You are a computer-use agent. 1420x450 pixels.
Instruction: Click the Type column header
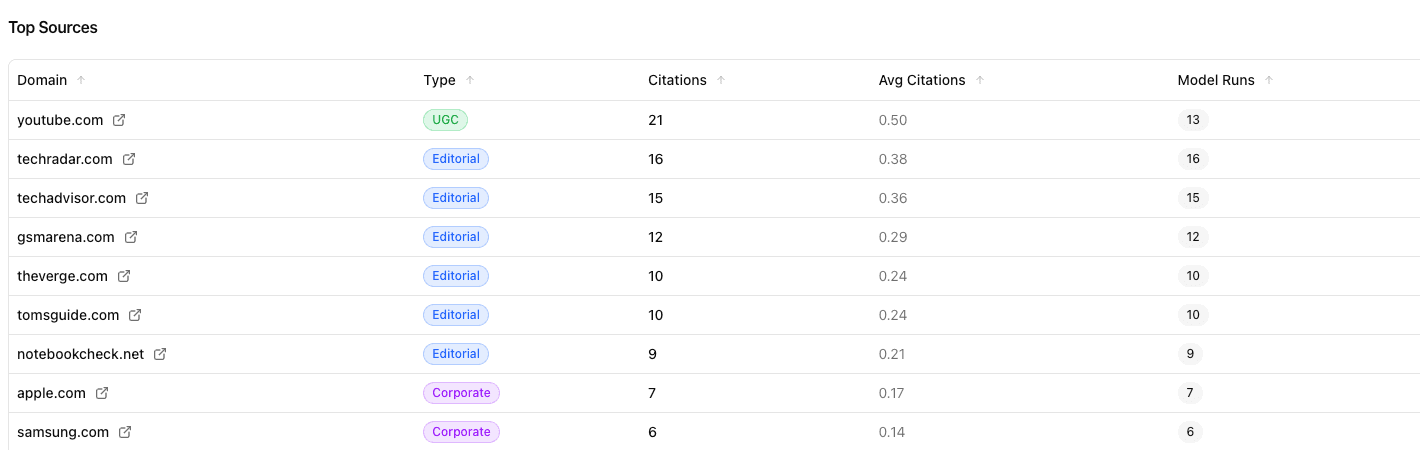[440, 80]
